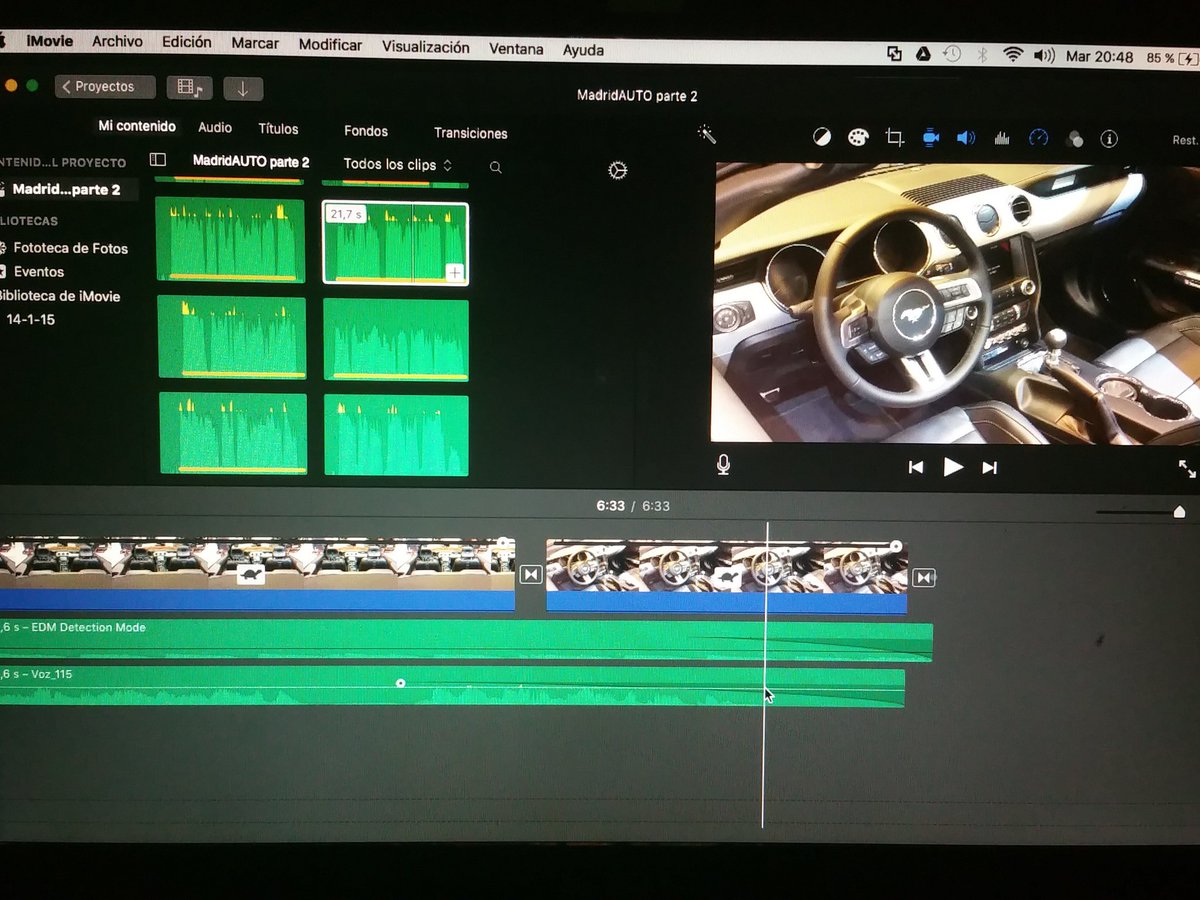Skip to the previous clip
Viewport: 1200px width, 900px height.
pos(915,467)
